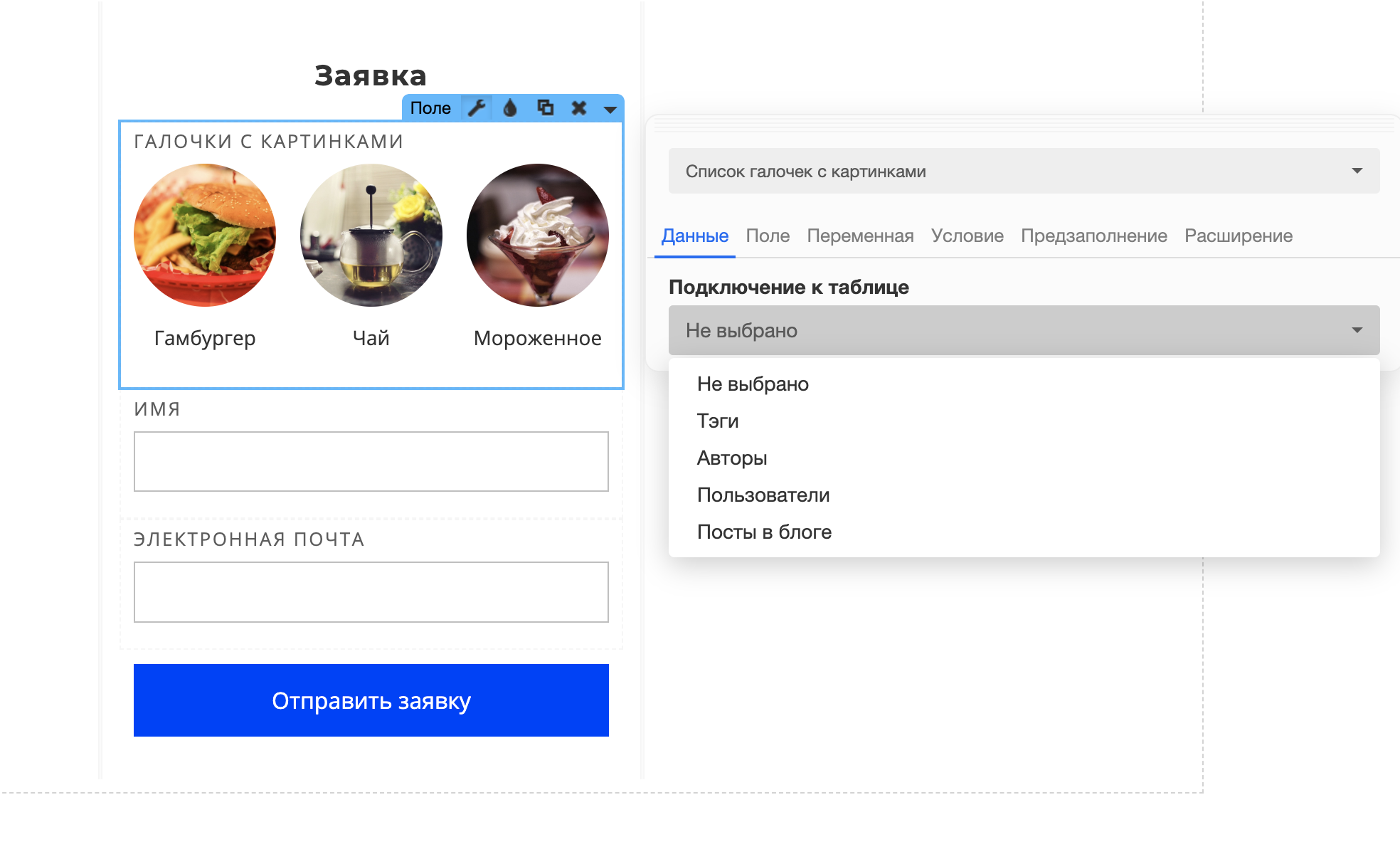Switch to the Условие tab
The height and width of the screenshot is (864, 1400).
pyautogui.click(x=967, y=236)
